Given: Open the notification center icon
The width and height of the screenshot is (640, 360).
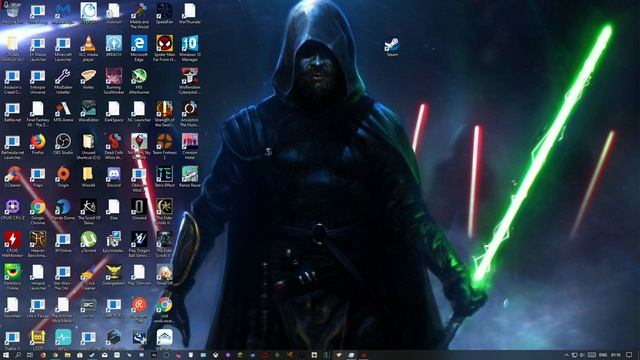Looking at the screenshot, I should pos(629,355).
